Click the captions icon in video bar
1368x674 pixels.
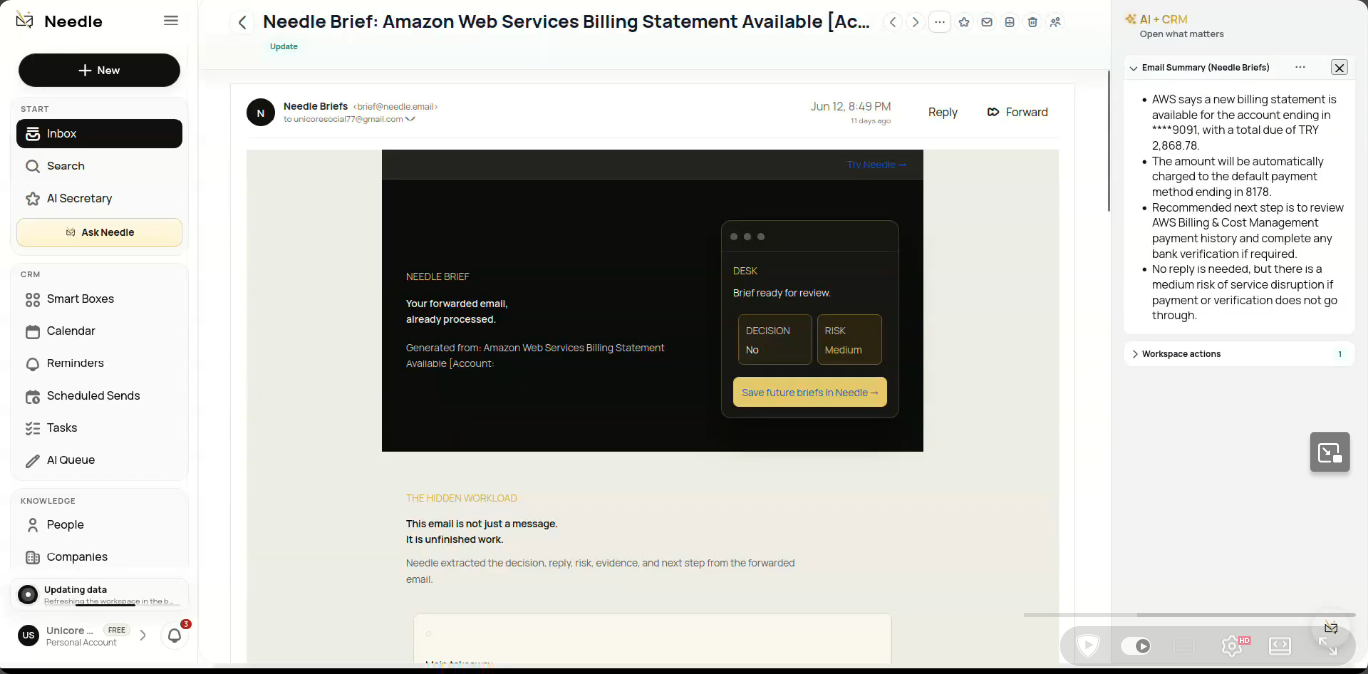[x=1185, y=646]
